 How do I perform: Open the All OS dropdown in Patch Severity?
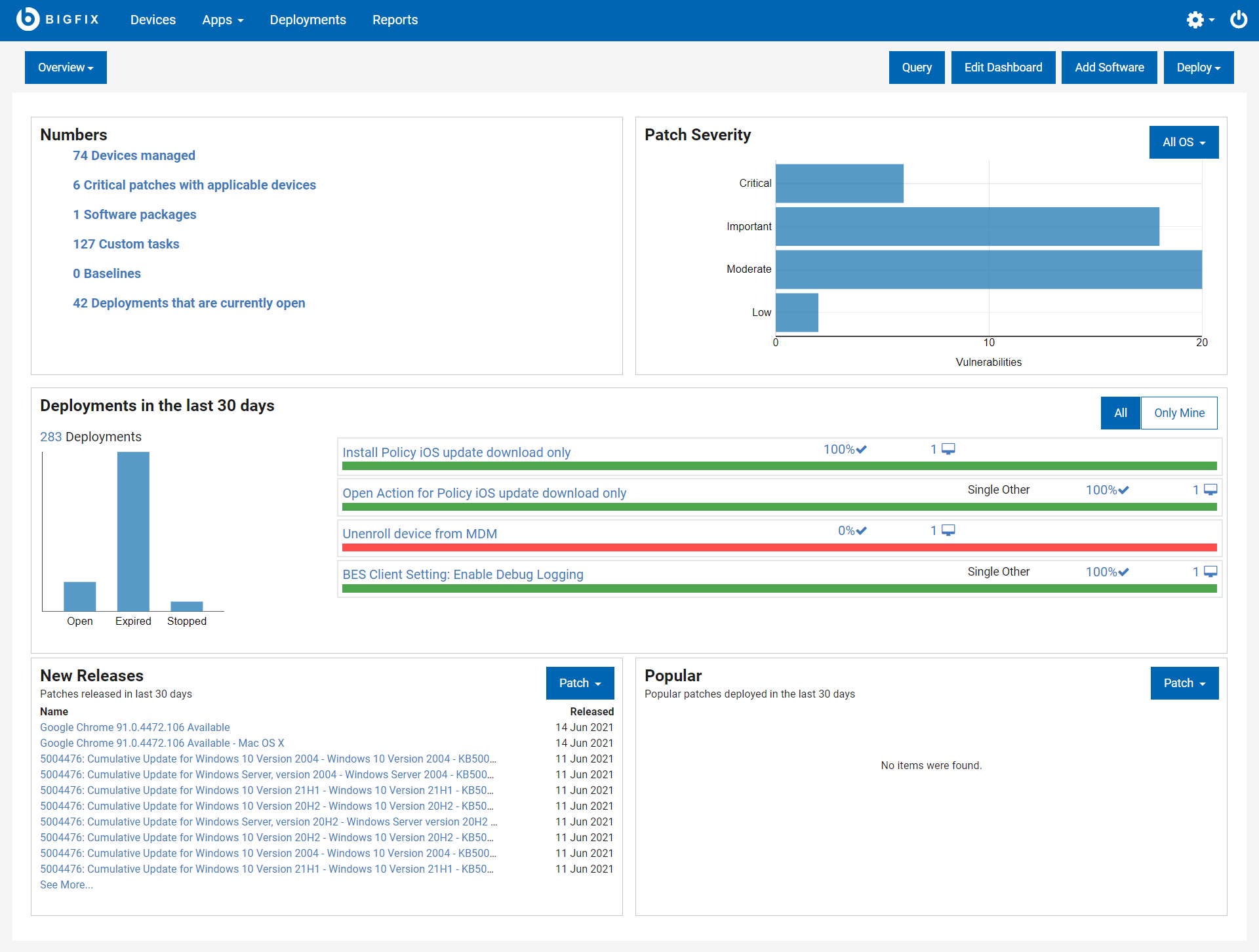coord(1184,142)
